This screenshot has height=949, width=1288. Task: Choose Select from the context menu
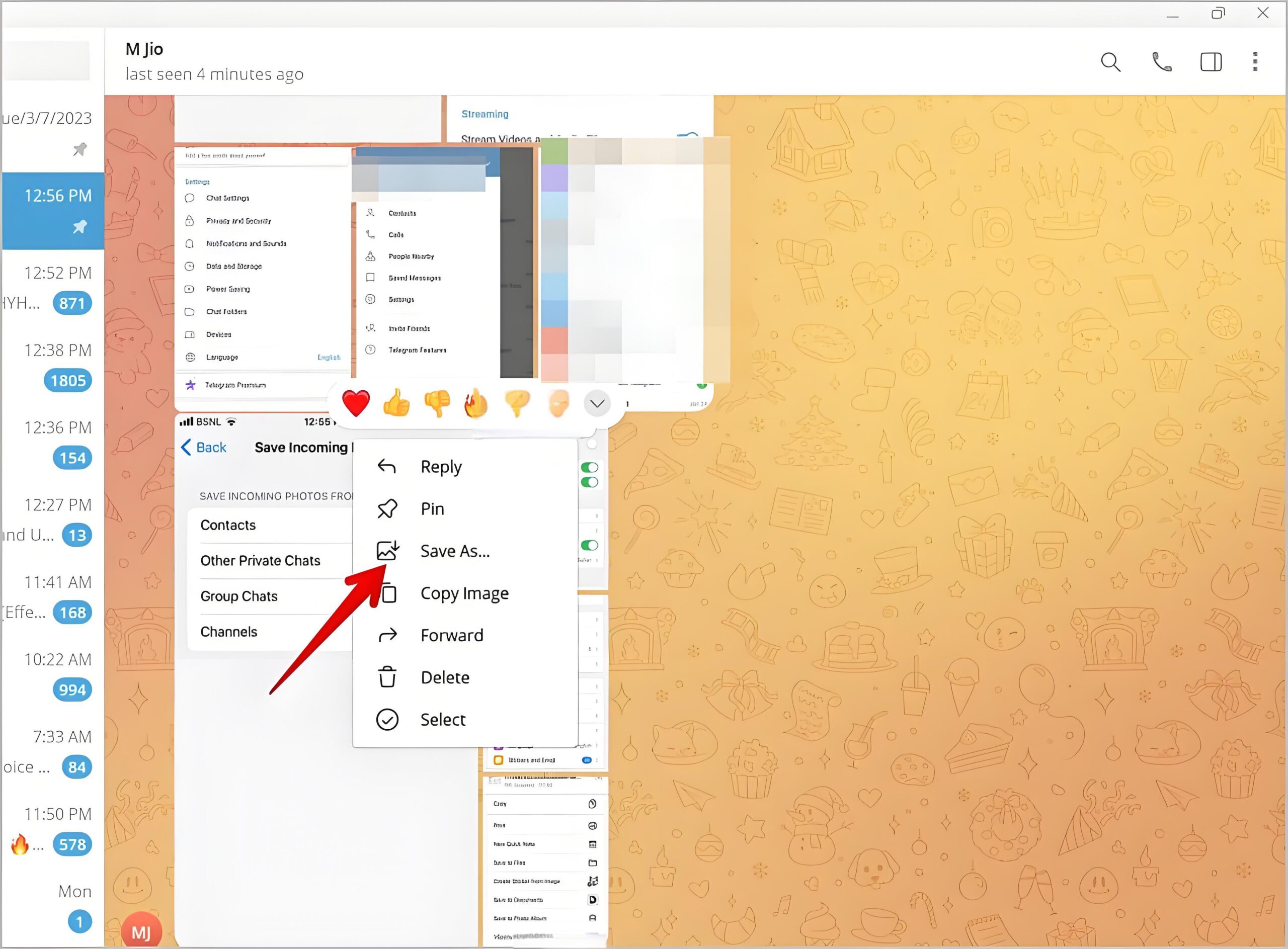coord(443,720)
